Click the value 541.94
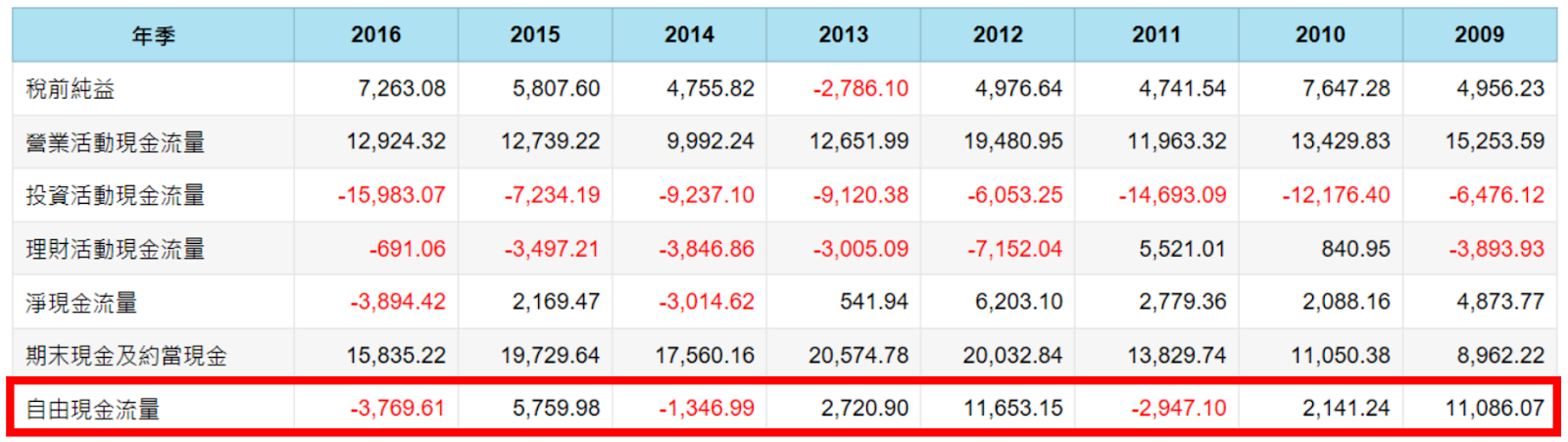This screenshot has height=442, width=1568. (x=874, y=302)
